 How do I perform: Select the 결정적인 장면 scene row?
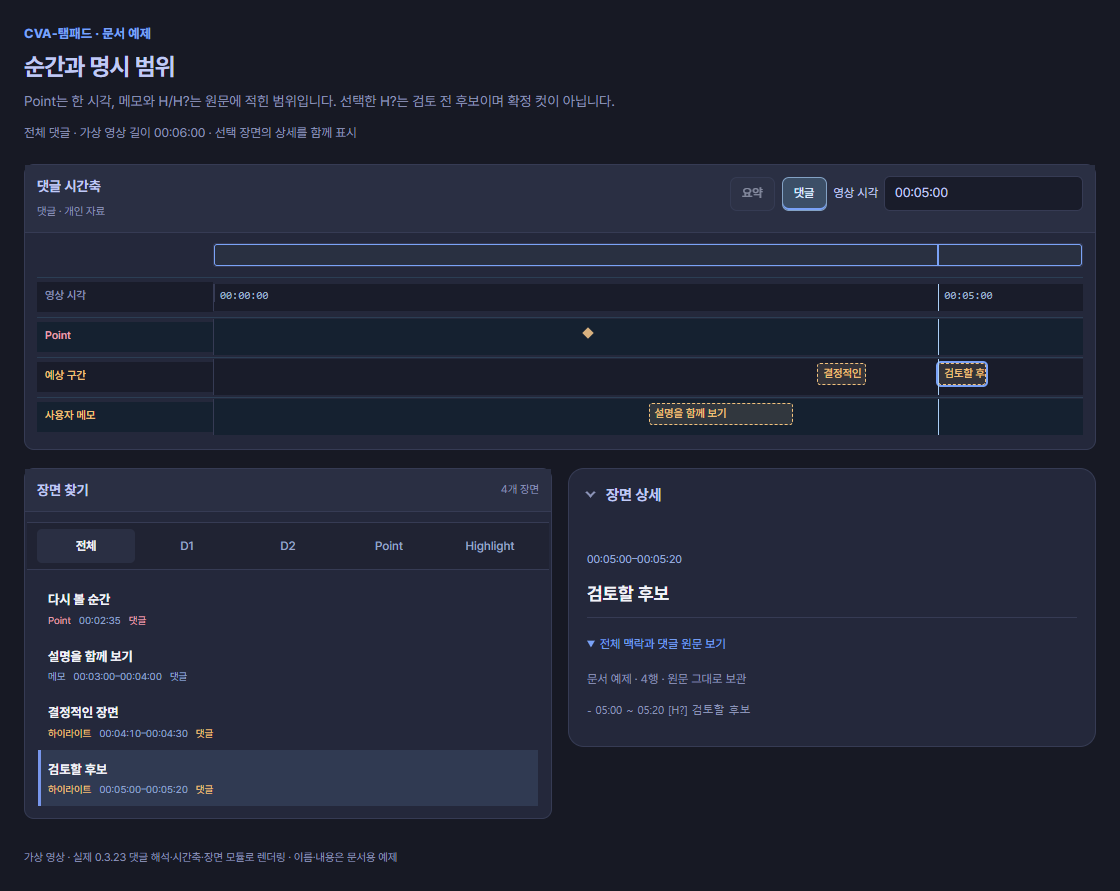288,722
